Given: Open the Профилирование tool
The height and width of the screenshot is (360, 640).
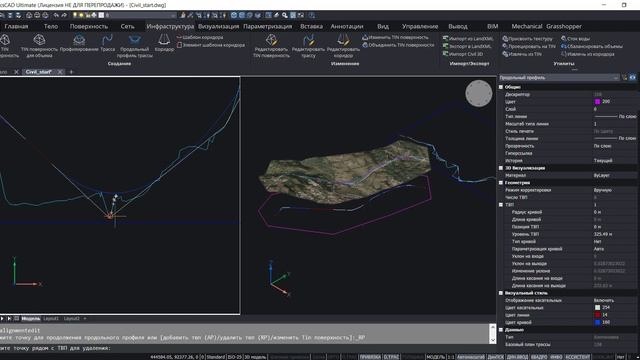Looking at the screenshot, I should tap(79, 43).
